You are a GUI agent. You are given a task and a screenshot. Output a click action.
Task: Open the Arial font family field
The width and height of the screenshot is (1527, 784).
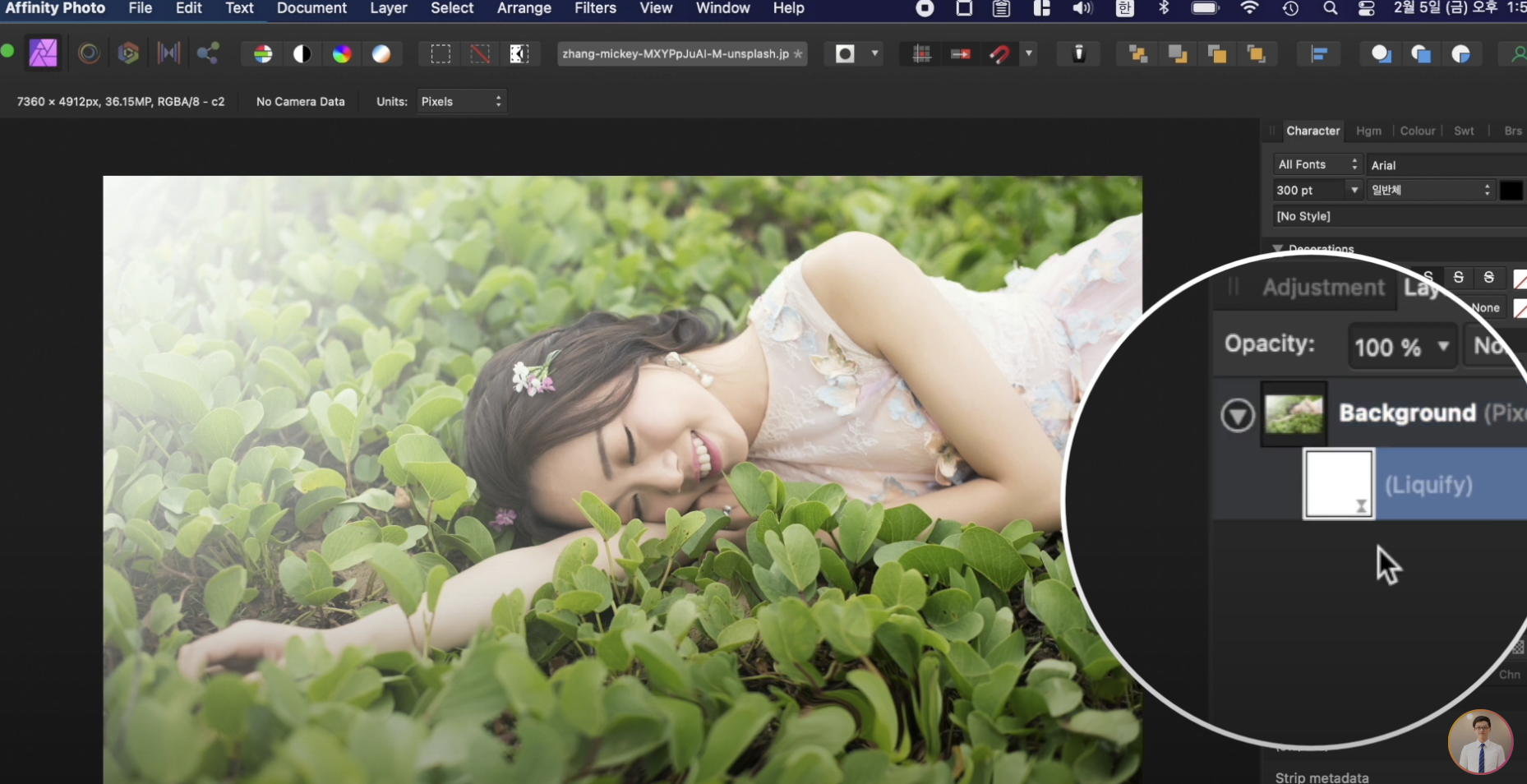click(x=1446, y=165)
